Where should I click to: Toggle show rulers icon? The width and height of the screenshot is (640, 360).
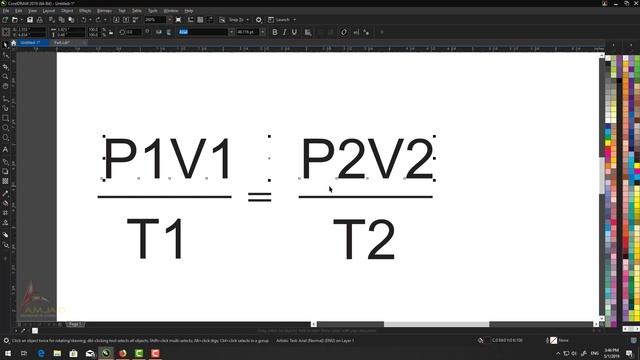[x=191, y=20]
